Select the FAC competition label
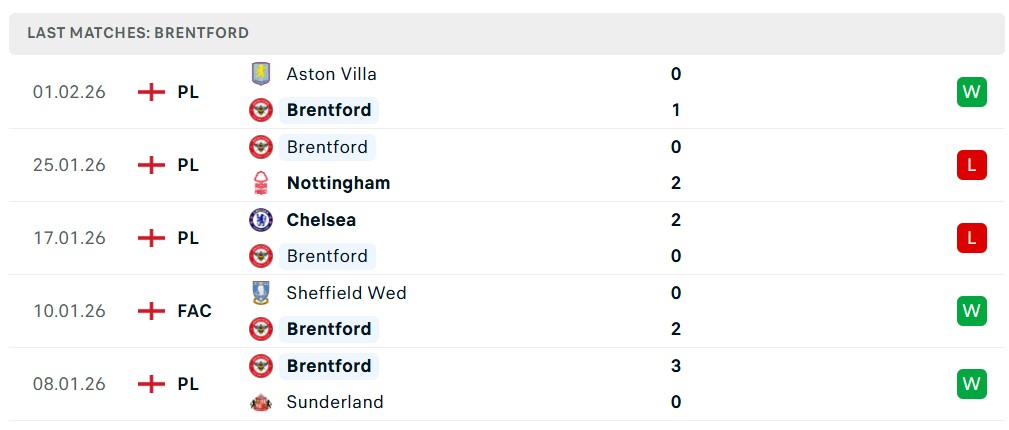 pos(194,311)
